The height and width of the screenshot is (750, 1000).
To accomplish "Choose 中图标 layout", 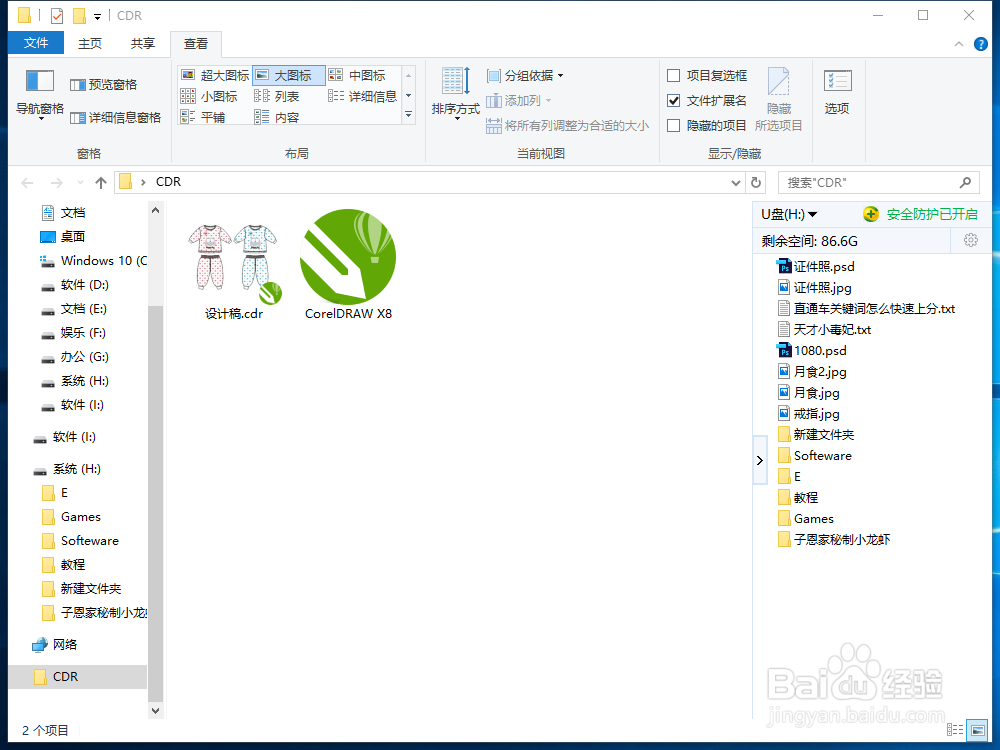I will 357,75.
